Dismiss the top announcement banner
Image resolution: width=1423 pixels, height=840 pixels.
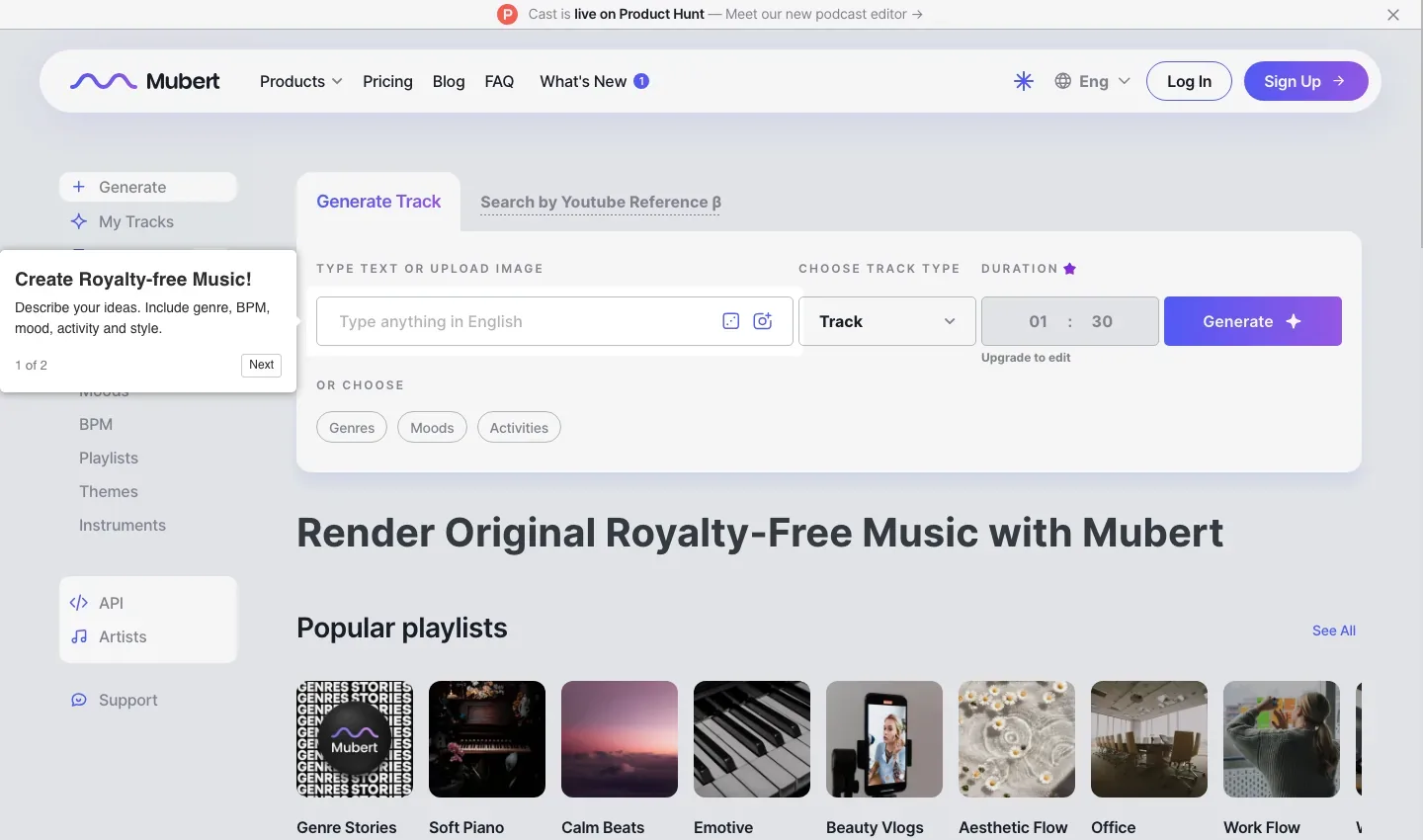(x=1393, y=15)
